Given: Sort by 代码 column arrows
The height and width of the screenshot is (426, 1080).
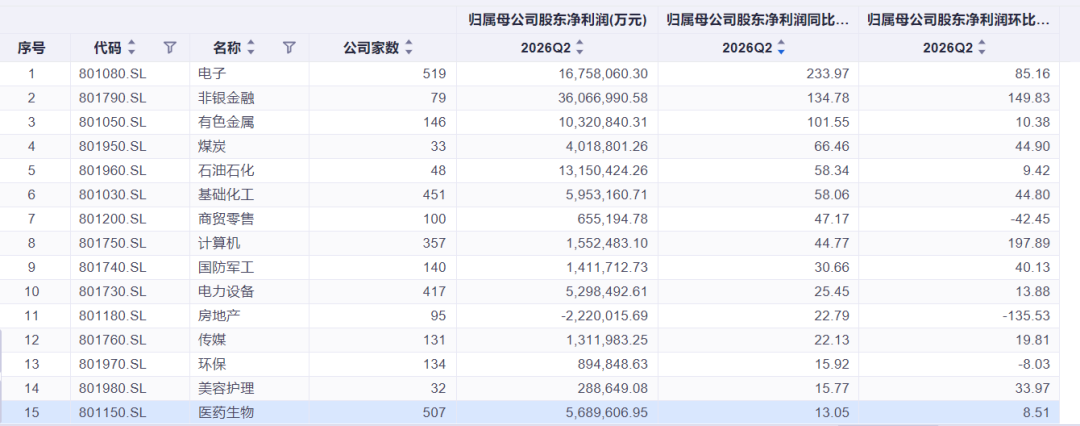Looking at the screenshot, I should tap(132, 48).
